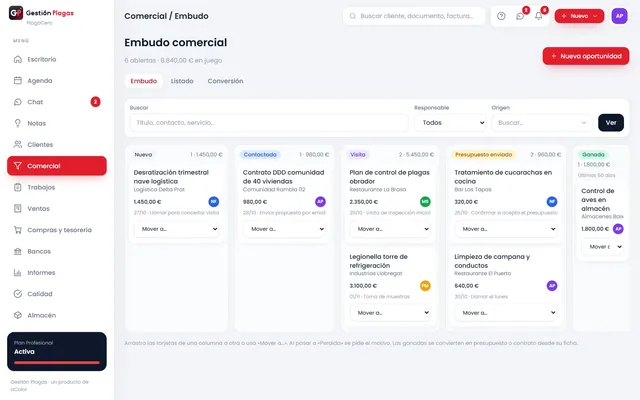Open Escritorio from the sidebar

pos(57,59)
